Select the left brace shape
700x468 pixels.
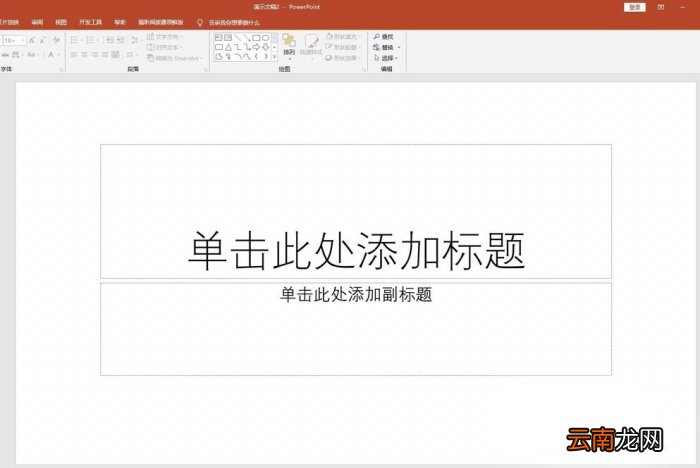click(256, 56)
